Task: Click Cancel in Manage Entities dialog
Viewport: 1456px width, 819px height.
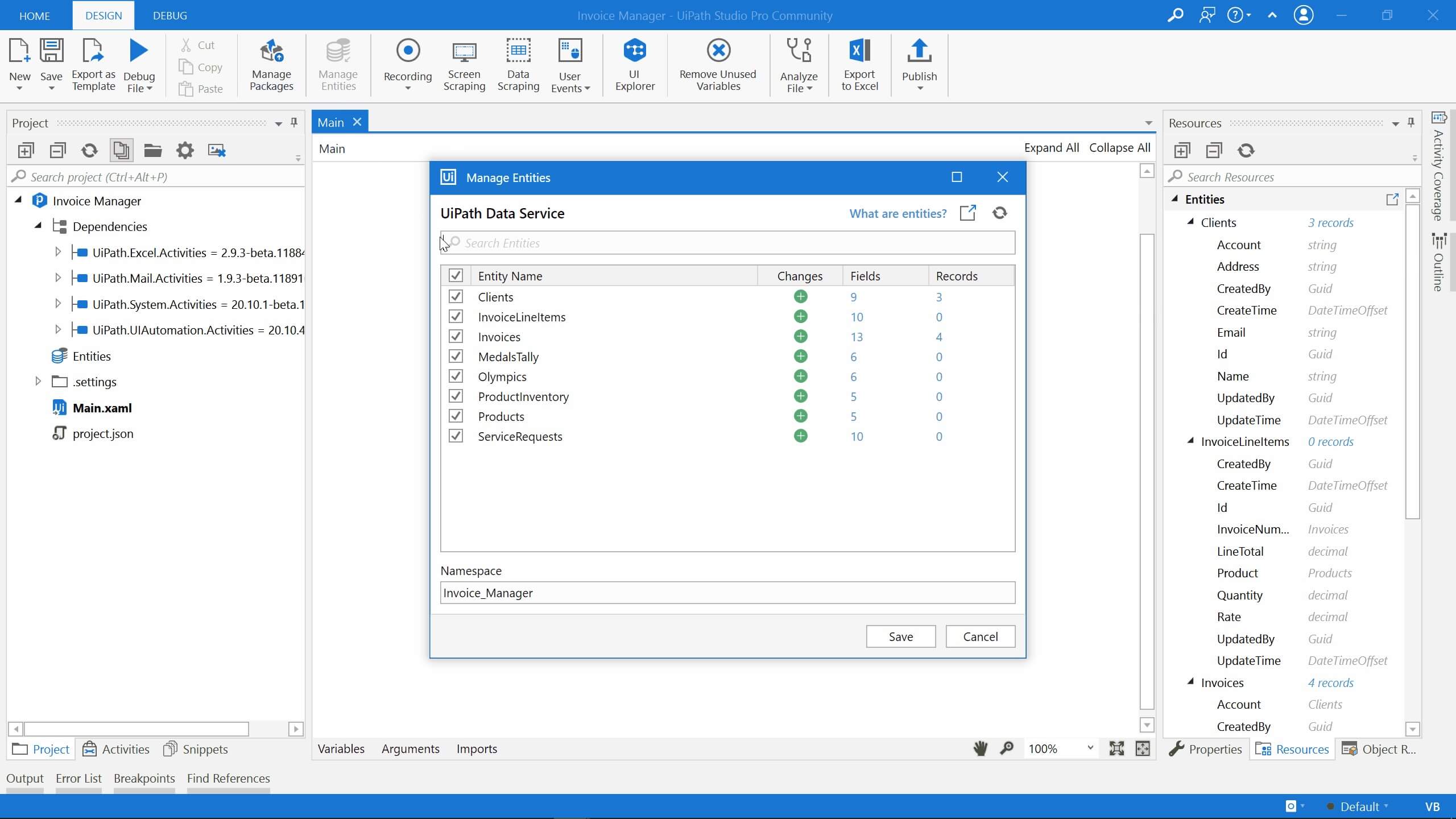Action: (981, 636)
